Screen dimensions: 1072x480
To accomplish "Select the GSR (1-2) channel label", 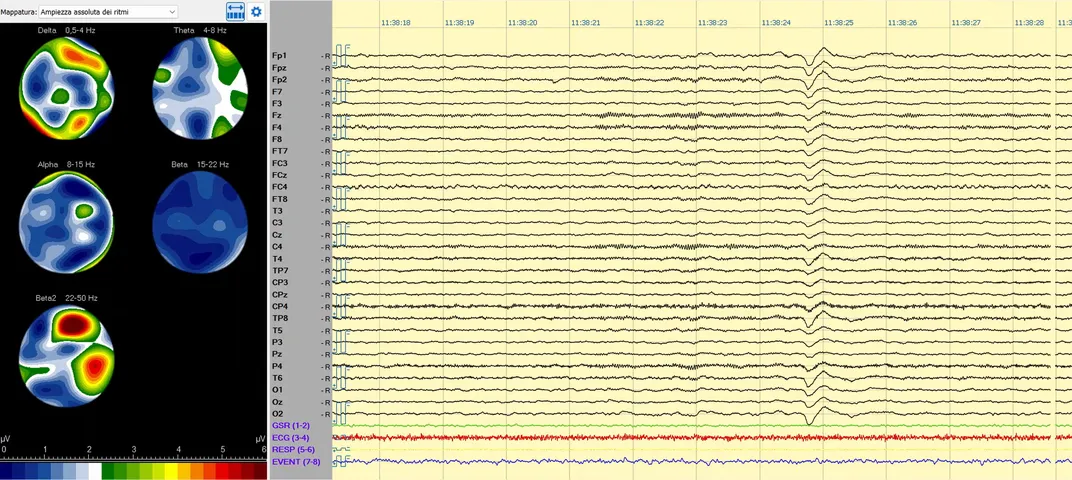I will point(290,425).
